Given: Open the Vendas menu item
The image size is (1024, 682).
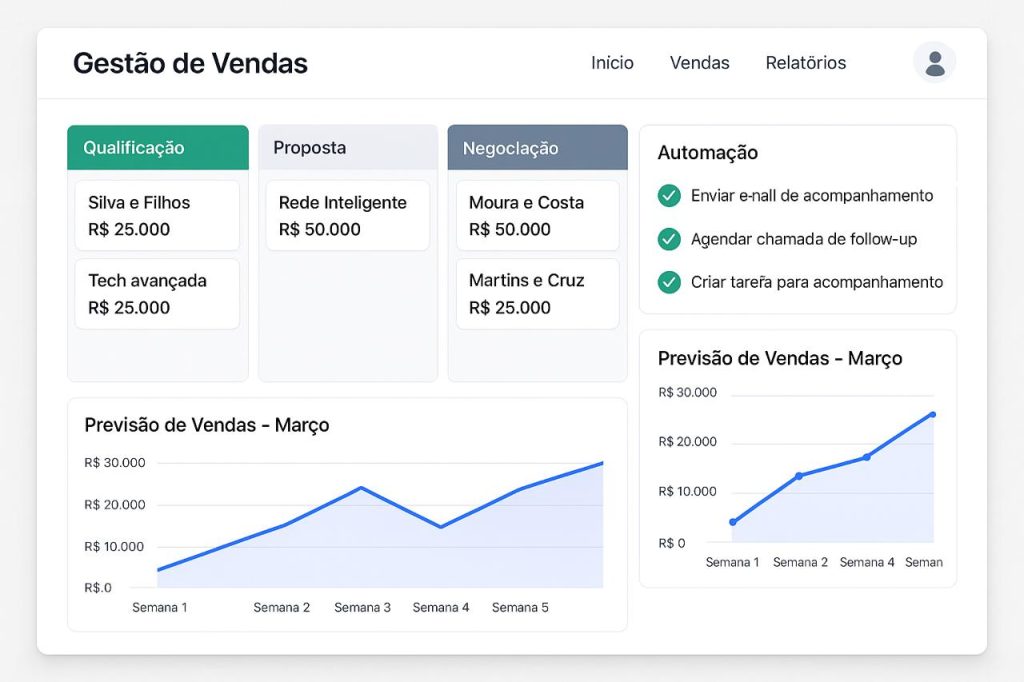Looking at the screenshot, I should click(x=699, y=63).
